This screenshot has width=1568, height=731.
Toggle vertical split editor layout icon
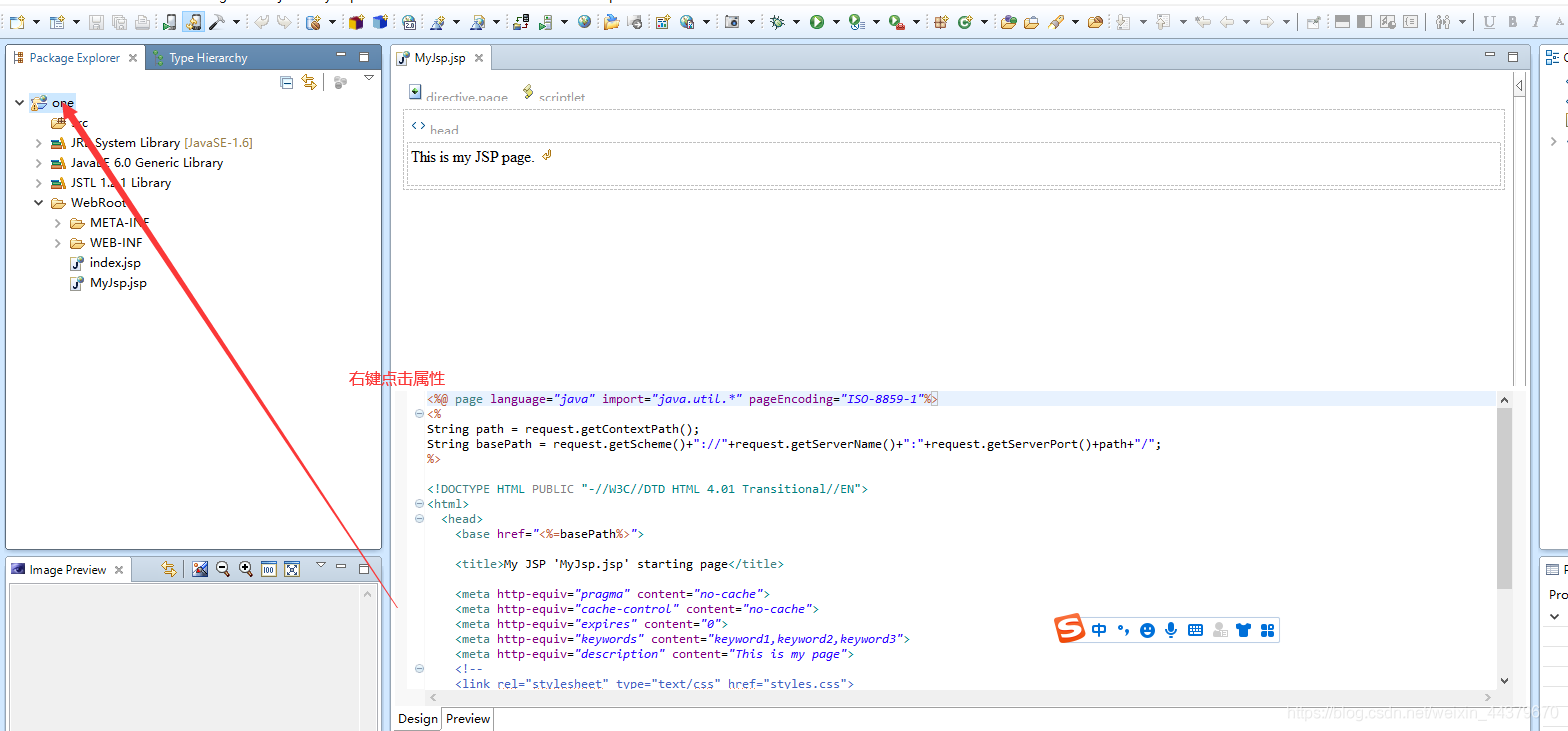tap(1364, 22)
